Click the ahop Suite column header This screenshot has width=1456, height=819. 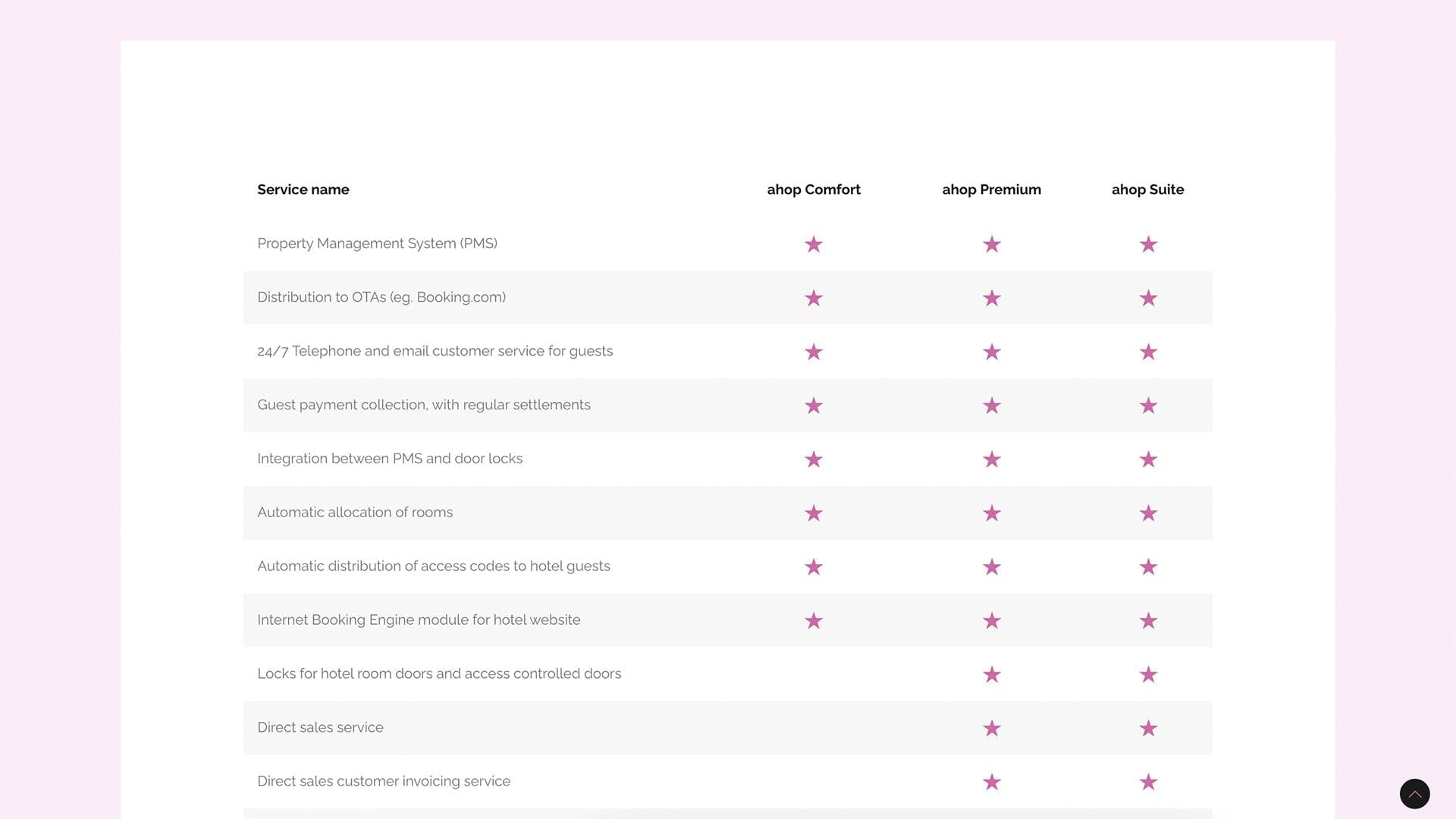coord(1148,190)
